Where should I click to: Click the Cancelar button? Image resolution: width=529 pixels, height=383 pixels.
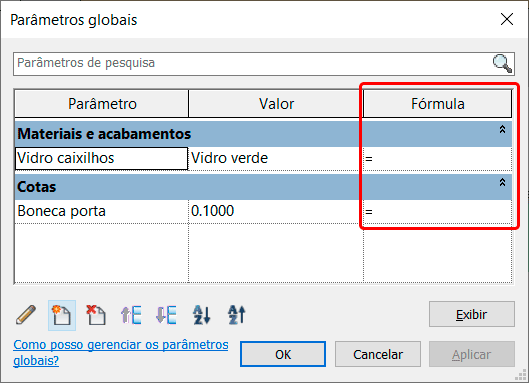coord(378,354)
